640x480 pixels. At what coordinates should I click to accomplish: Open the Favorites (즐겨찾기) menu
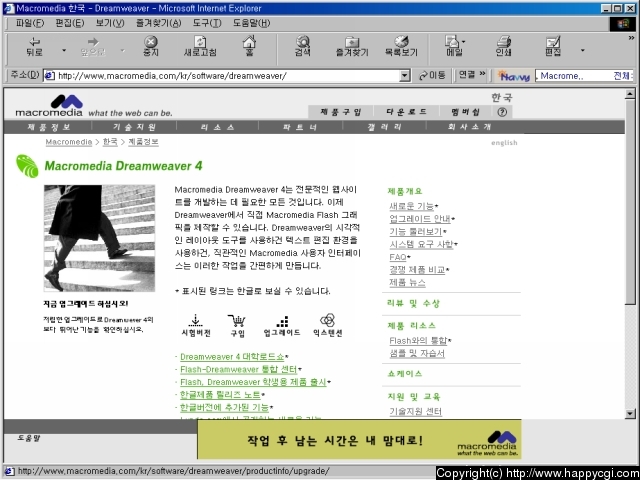(x=158, y=23)
